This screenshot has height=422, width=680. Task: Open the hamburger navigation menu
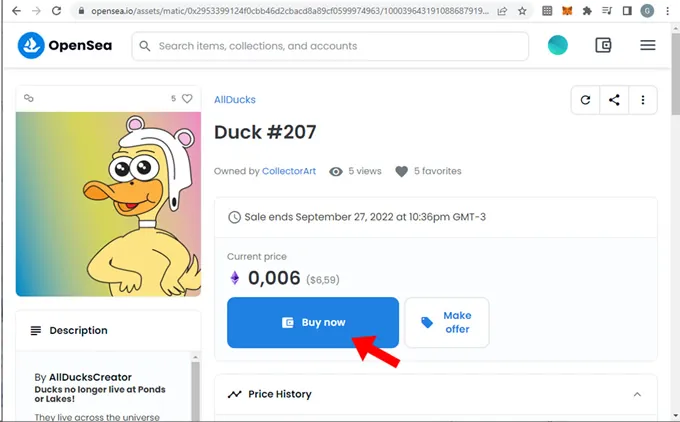(647, 46)
